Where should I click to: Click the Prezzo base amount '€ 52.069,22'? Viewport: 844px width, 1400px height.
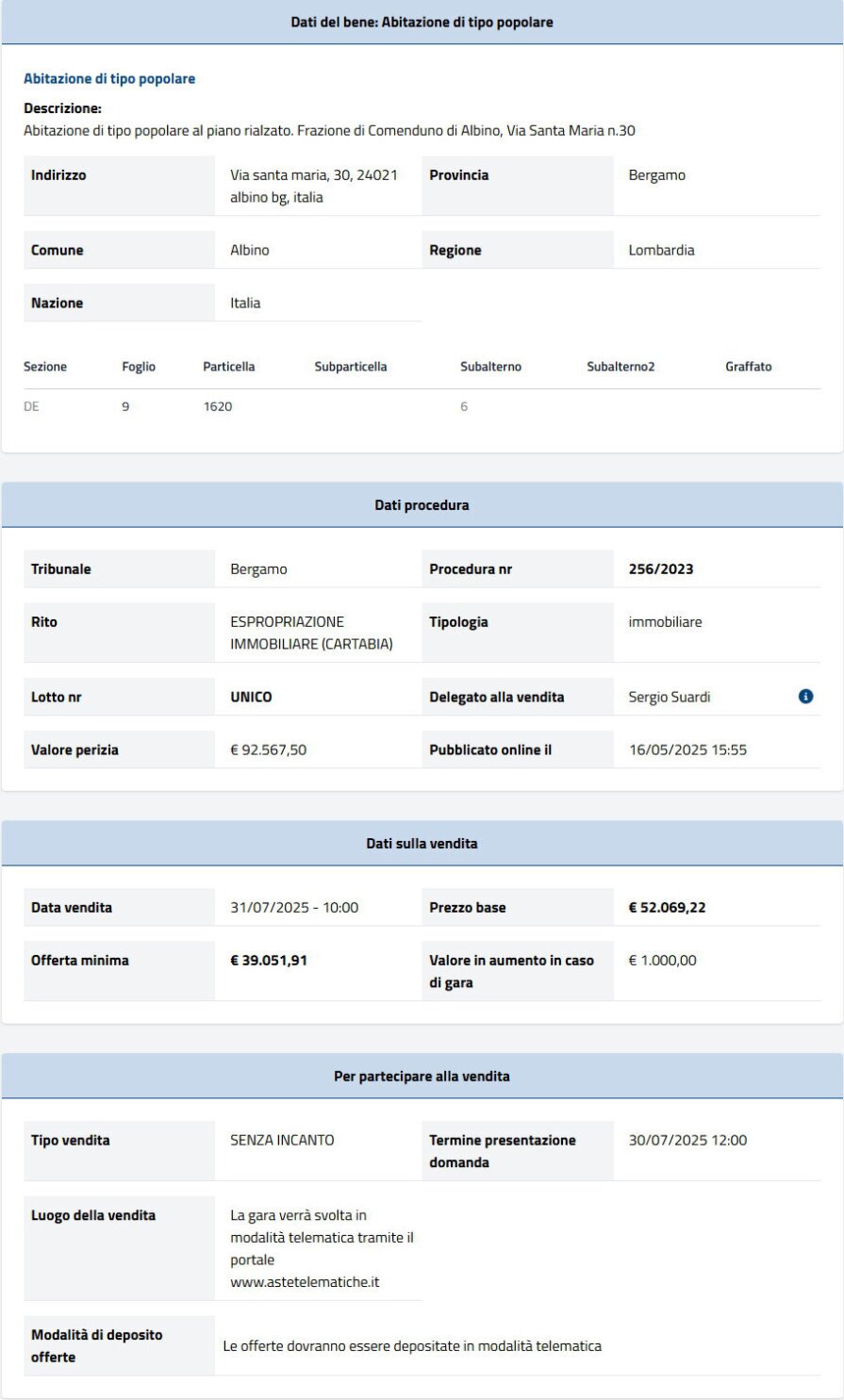[x=668, y=908]
